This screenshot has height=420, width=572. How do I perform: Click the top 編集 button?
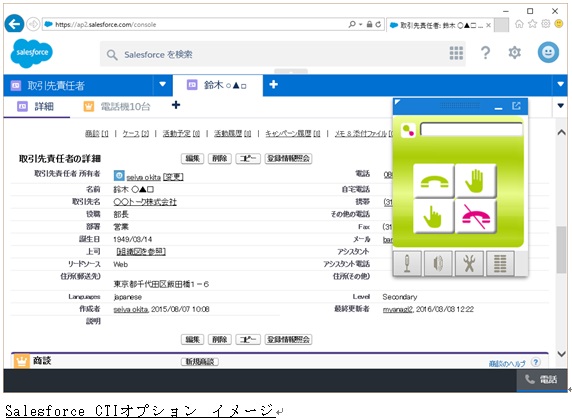tap(193, 159)
